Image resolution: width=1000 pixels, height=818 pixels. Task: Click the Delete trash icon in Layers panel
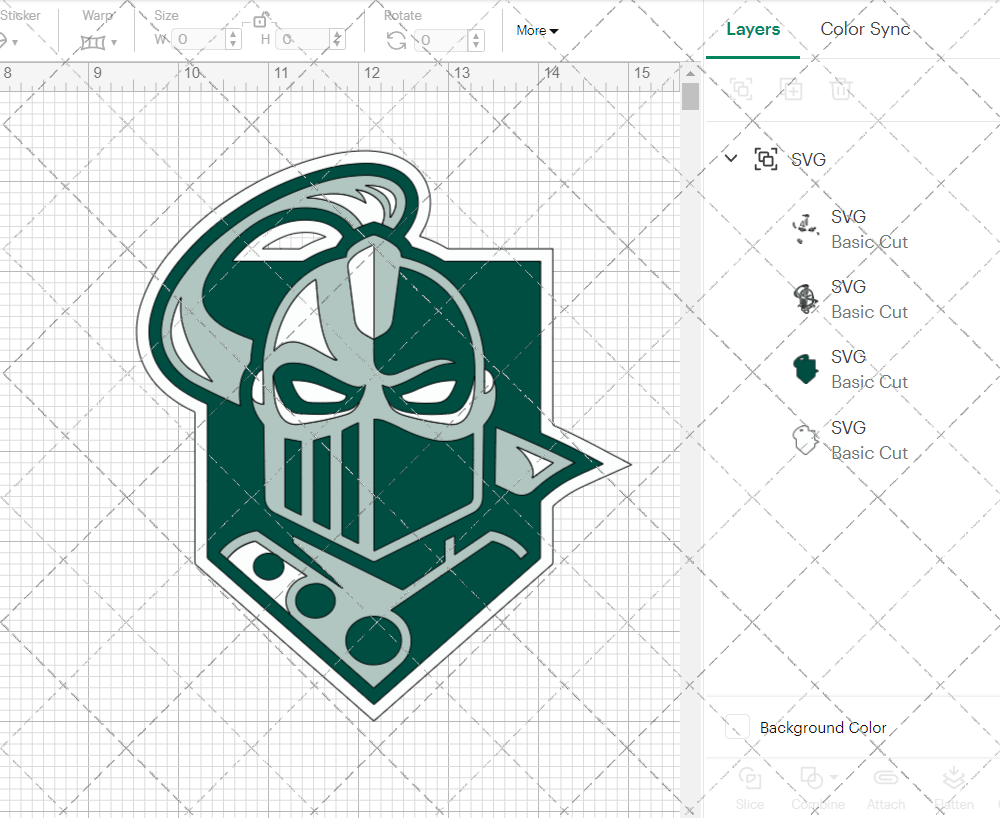pyautogui.click(x=841, y=89)
